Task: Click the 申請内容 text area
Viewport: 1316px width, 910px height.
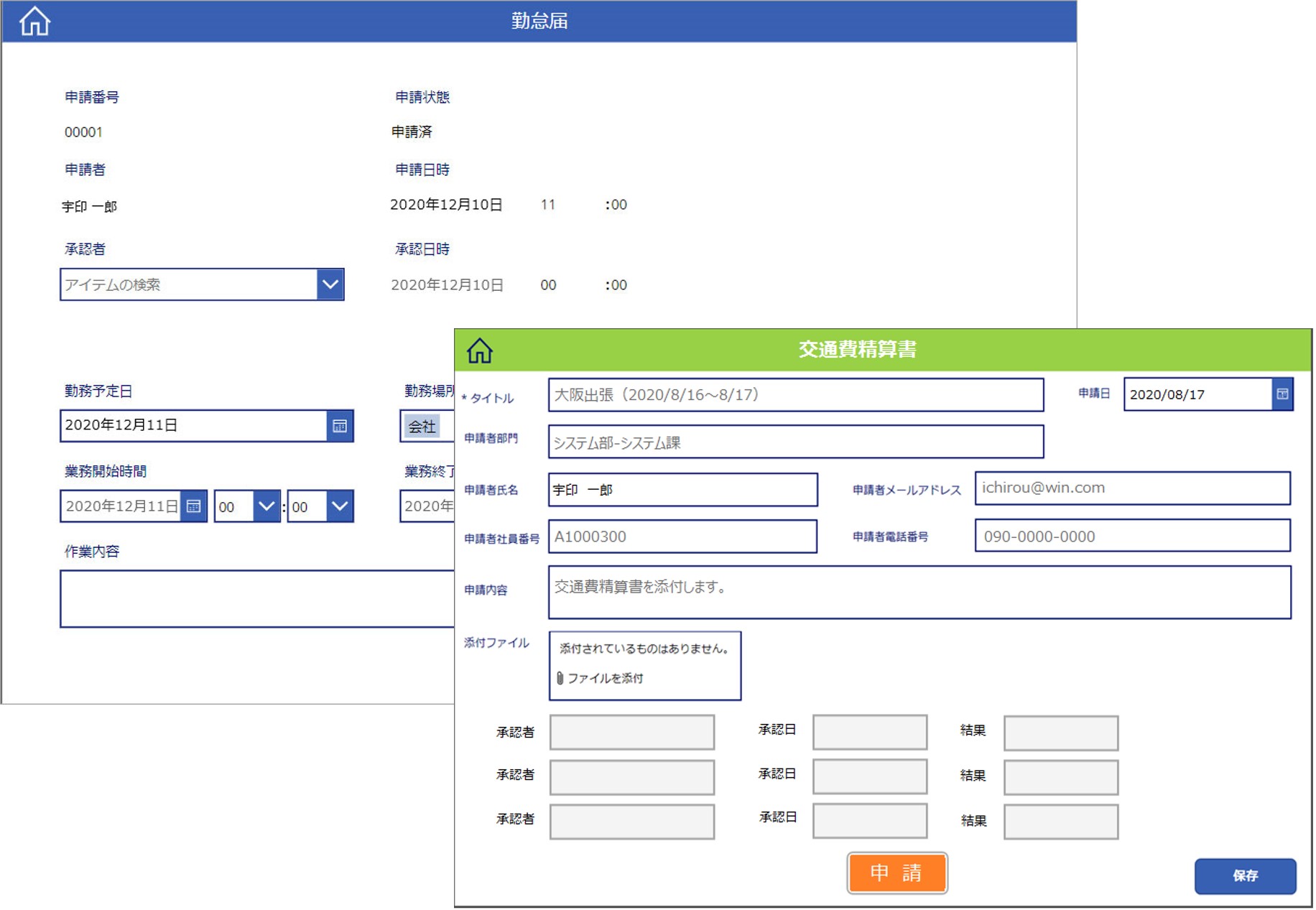Action: point(919,593)
